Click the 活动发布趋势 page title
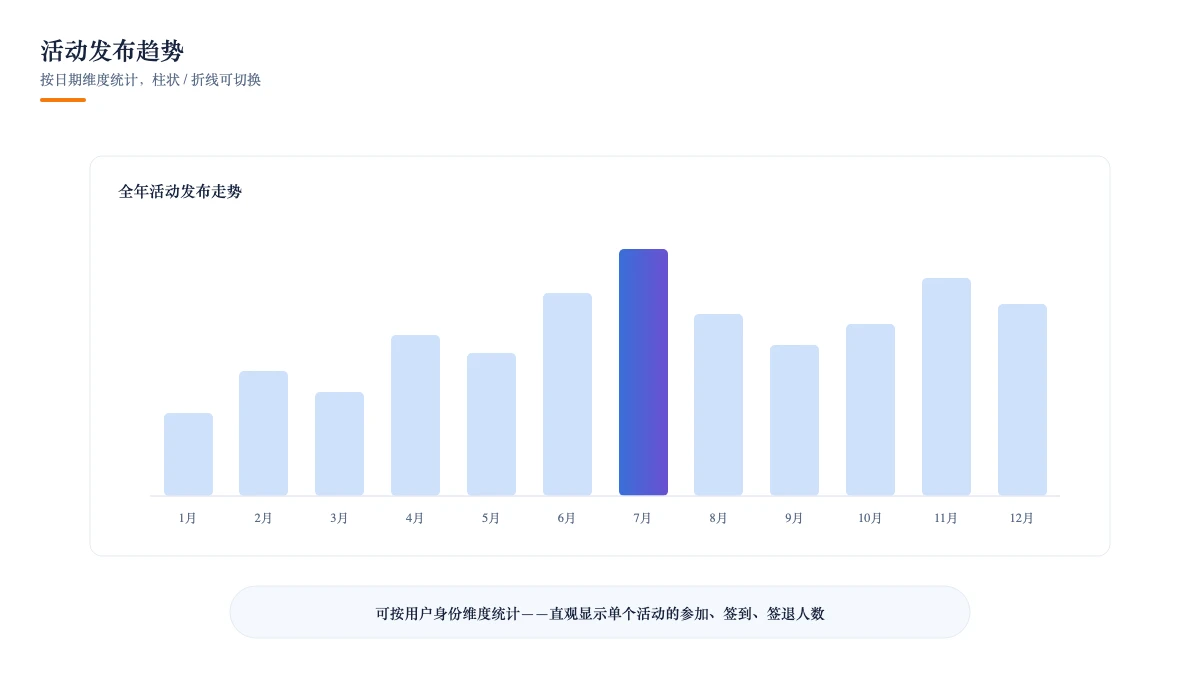This screenshot has height=675, width=1200. pyautogui.click(x=112, y=51)
